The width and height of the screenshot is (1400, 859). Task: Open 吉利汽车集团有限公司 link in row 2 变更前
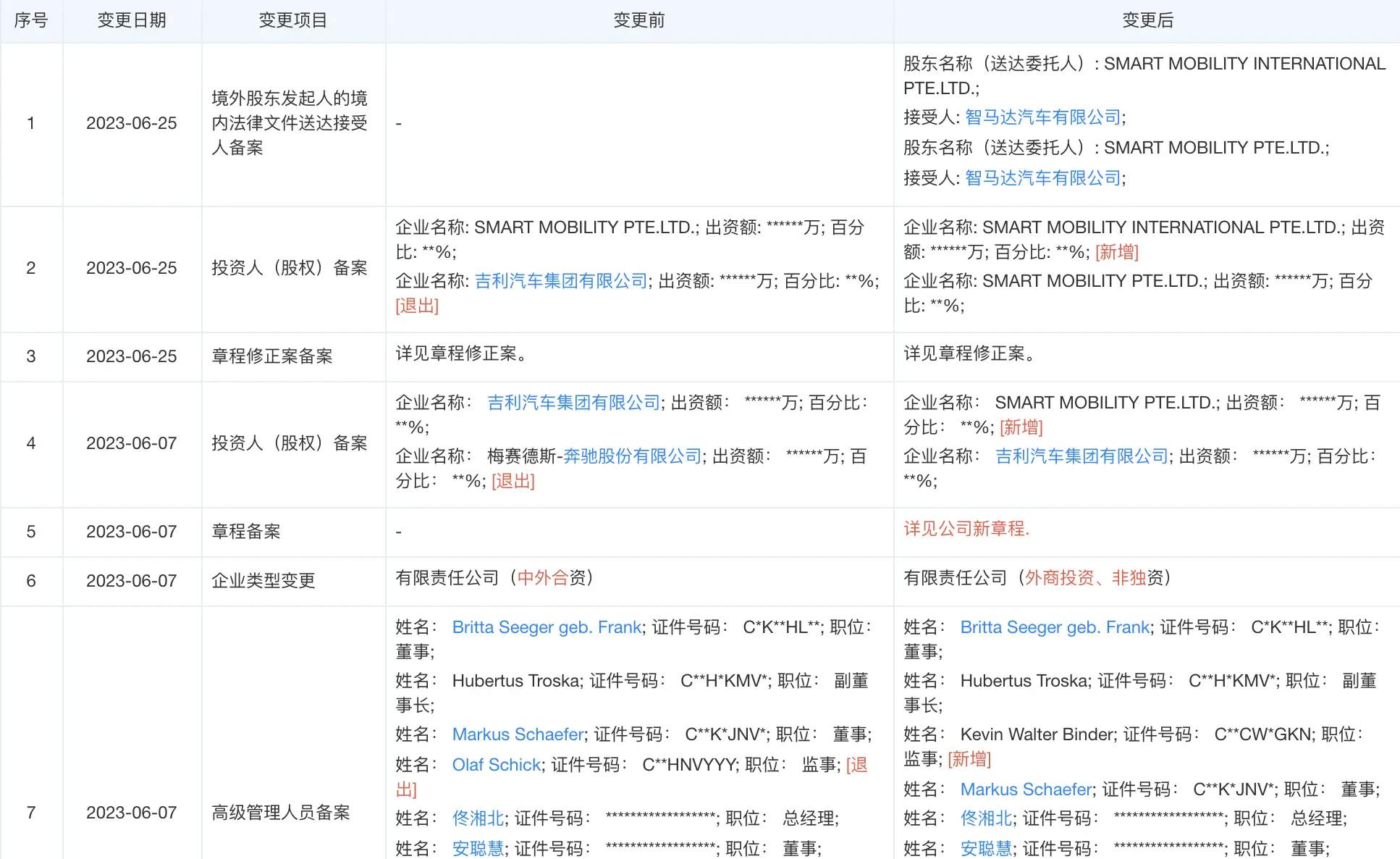pos(561,281)
